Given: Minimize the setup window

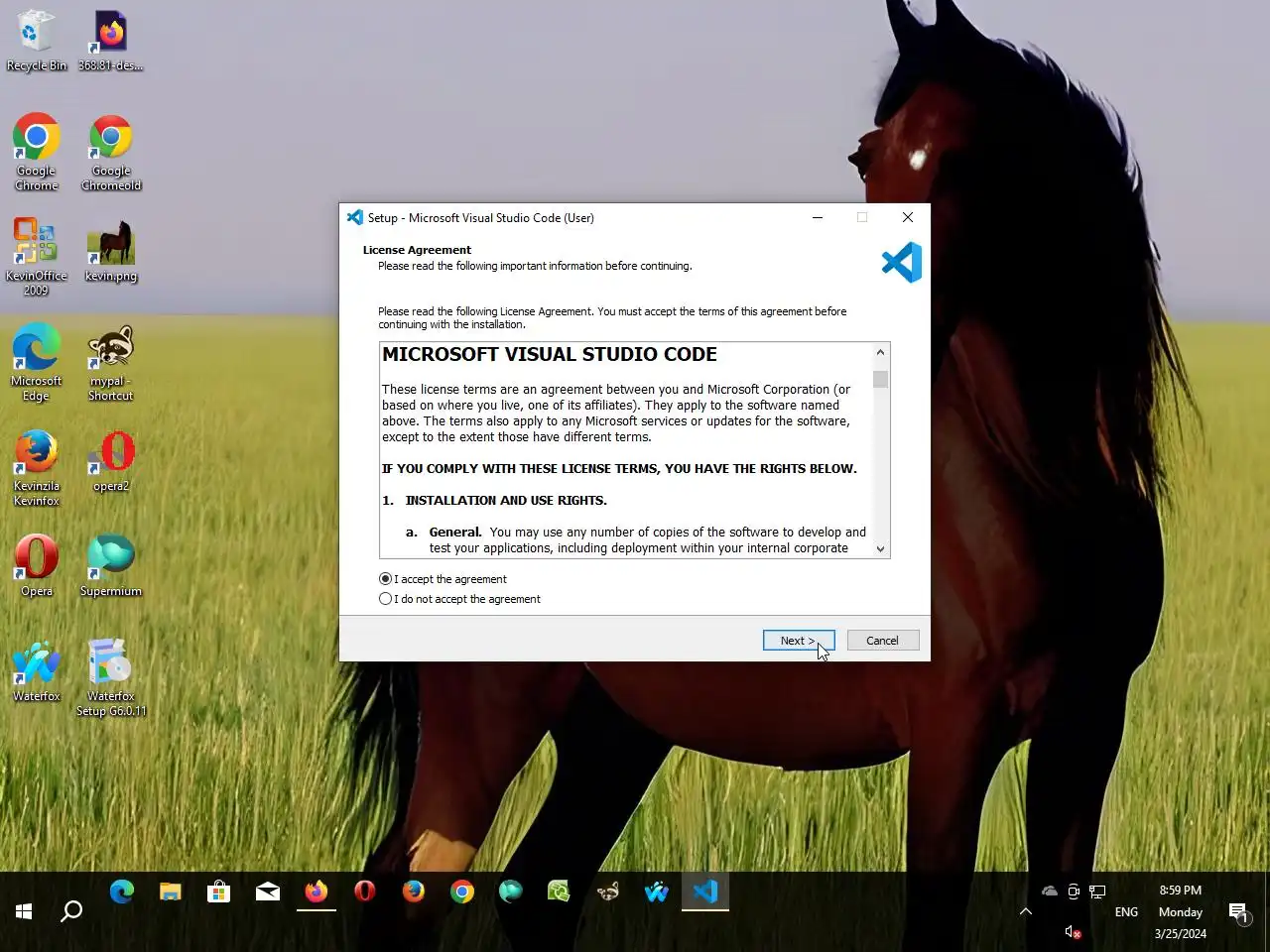Looking at the screenshot, I should pyautogui.click(x=818, y=217).
